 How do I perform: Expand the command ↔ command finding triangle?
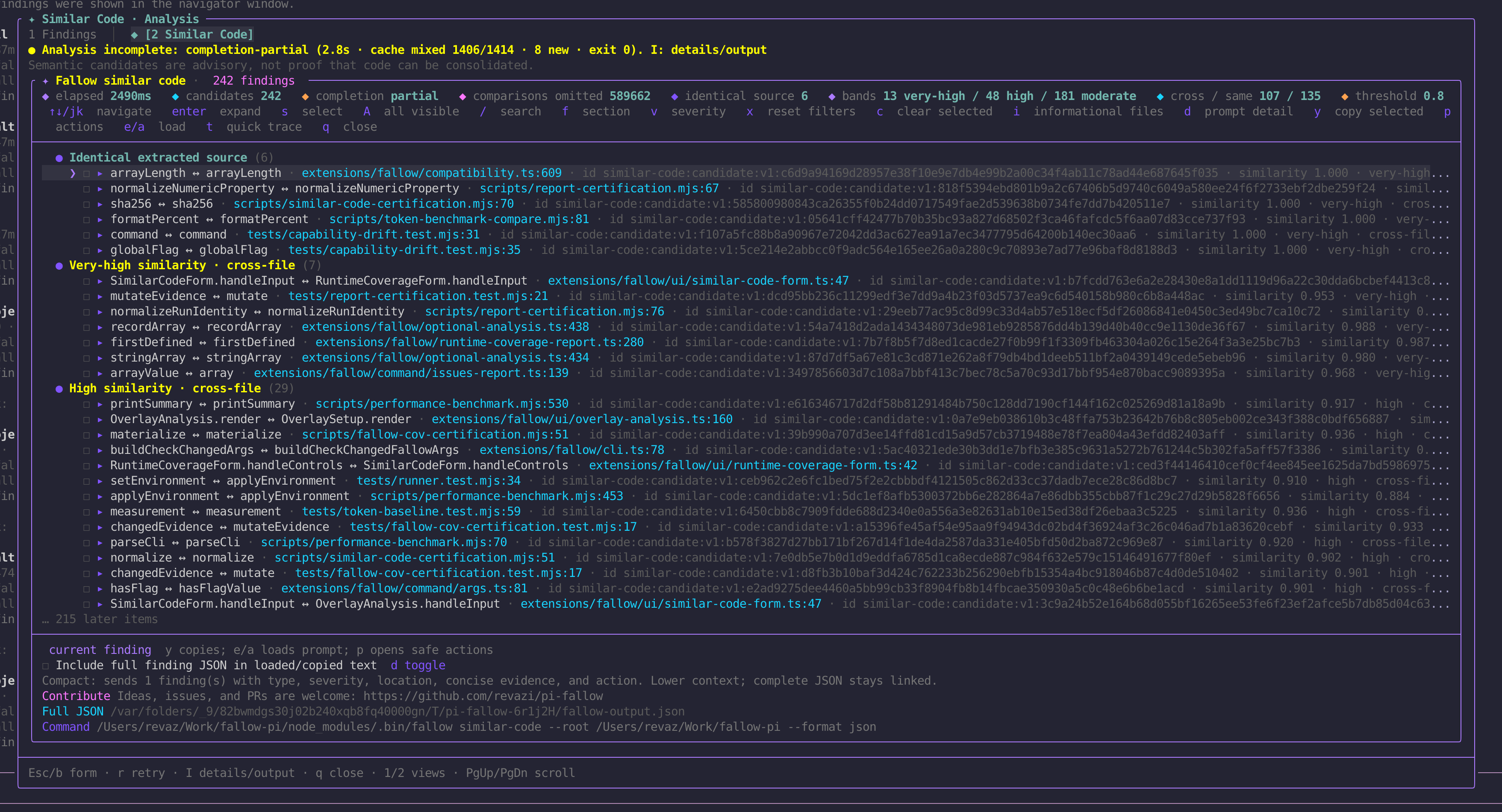coord(100,235)
